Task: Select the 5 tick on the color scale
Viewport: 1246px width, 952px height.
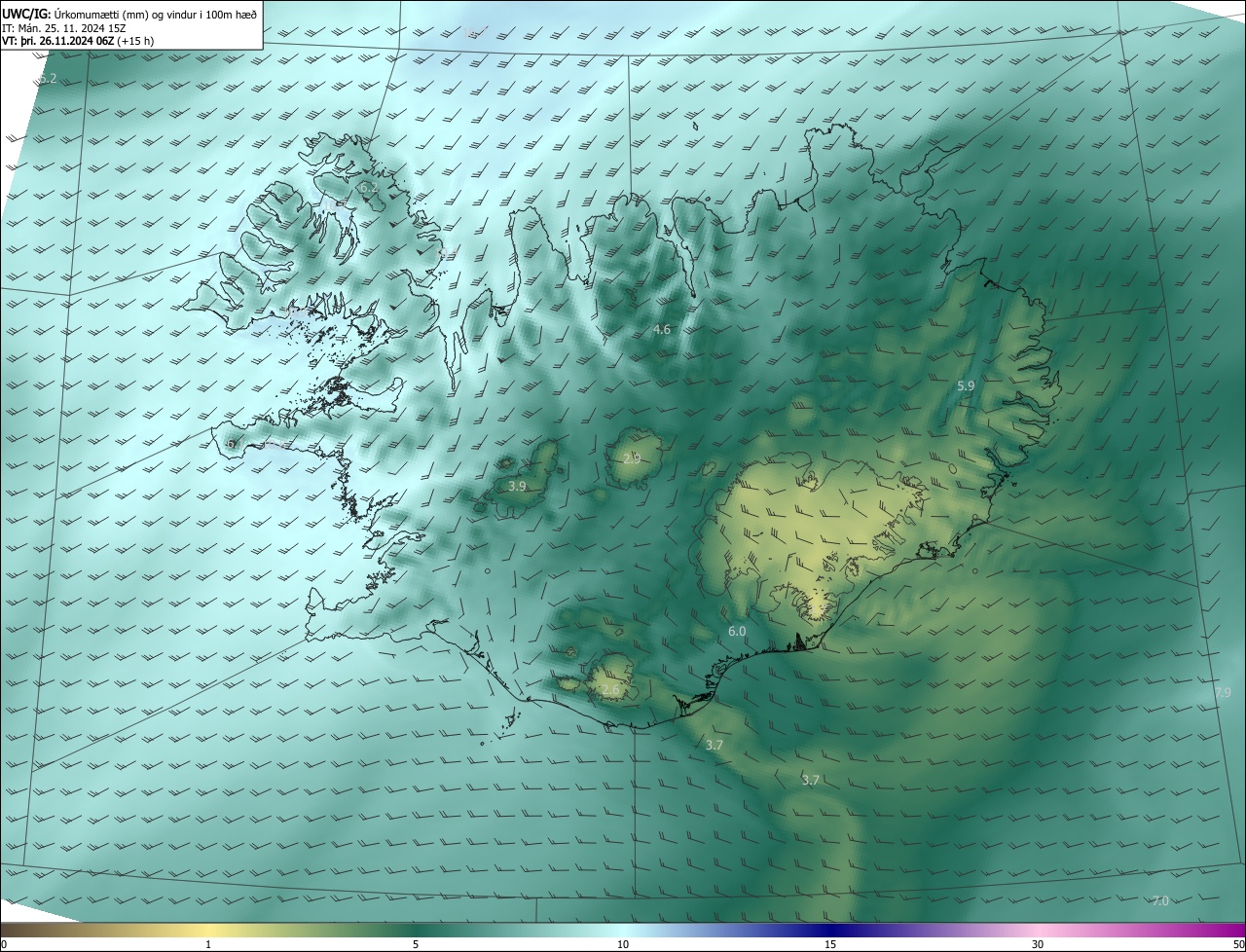Action: tap(416, 944)
